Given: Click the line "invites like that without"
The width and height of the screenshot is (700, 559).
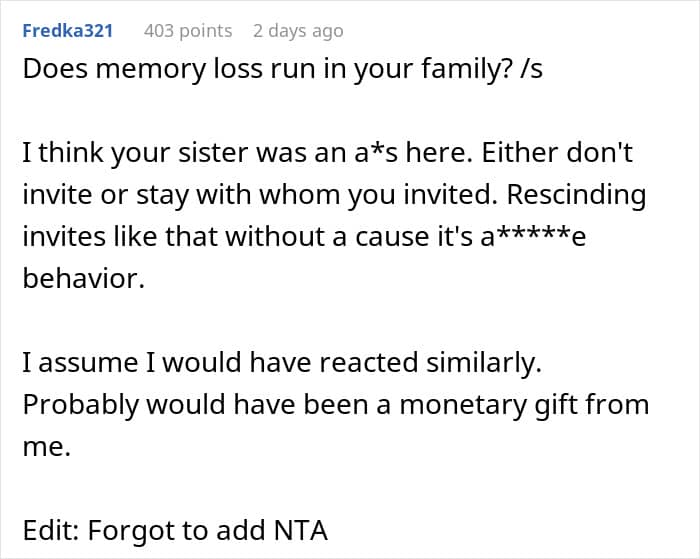Looking at the screenshot, I should (x=220, y=239).
